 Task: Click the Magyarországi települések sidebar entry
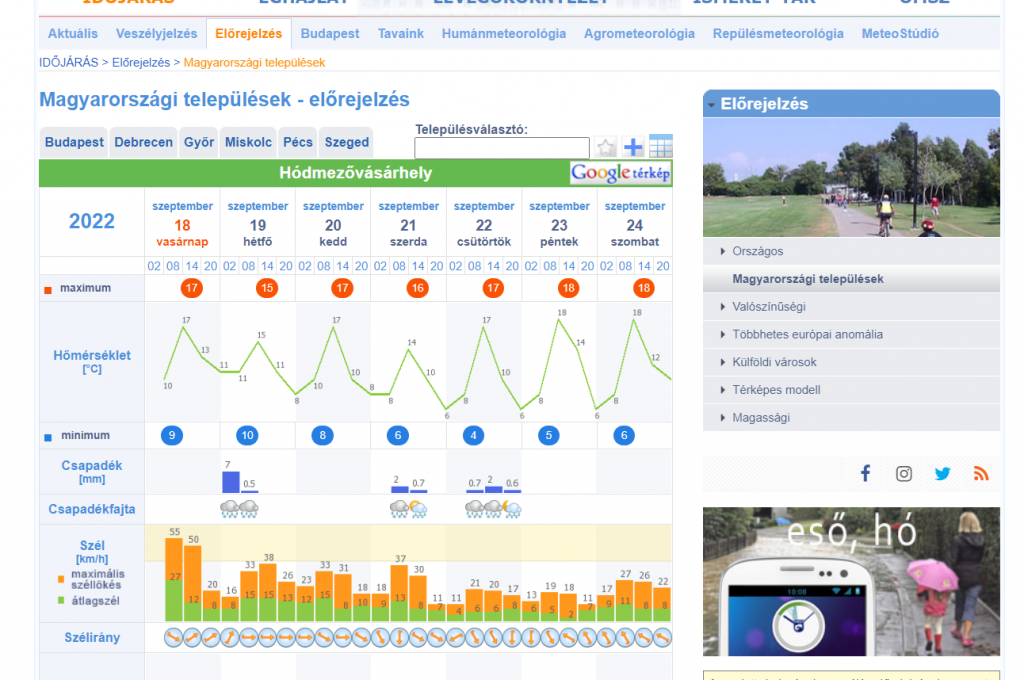(807, 279)
